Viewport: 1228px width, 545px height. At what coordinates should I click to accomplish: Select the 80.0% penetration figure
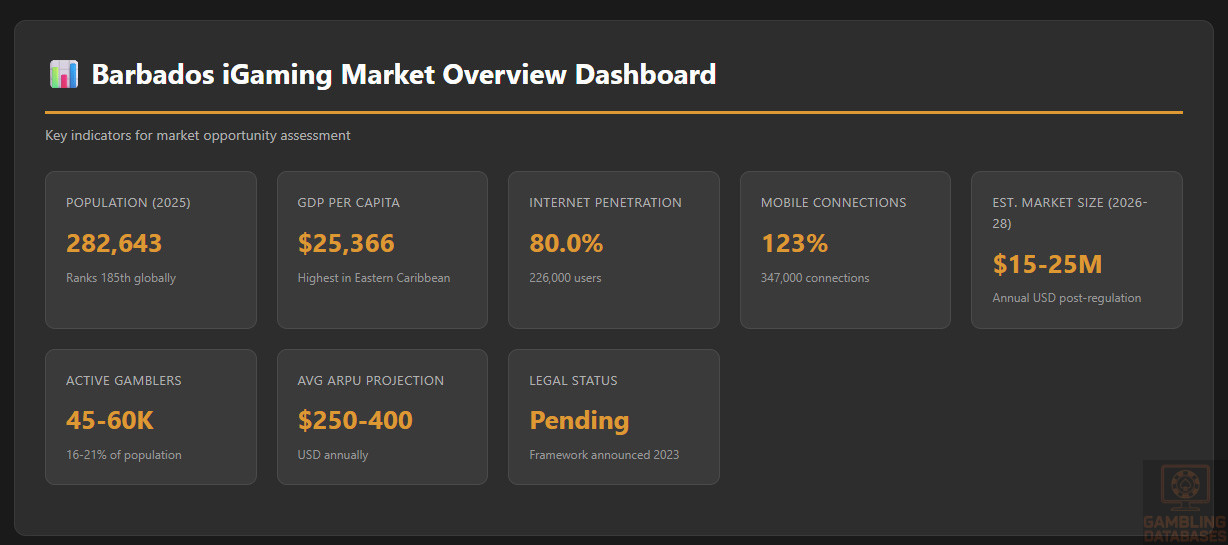pos(566,243)
